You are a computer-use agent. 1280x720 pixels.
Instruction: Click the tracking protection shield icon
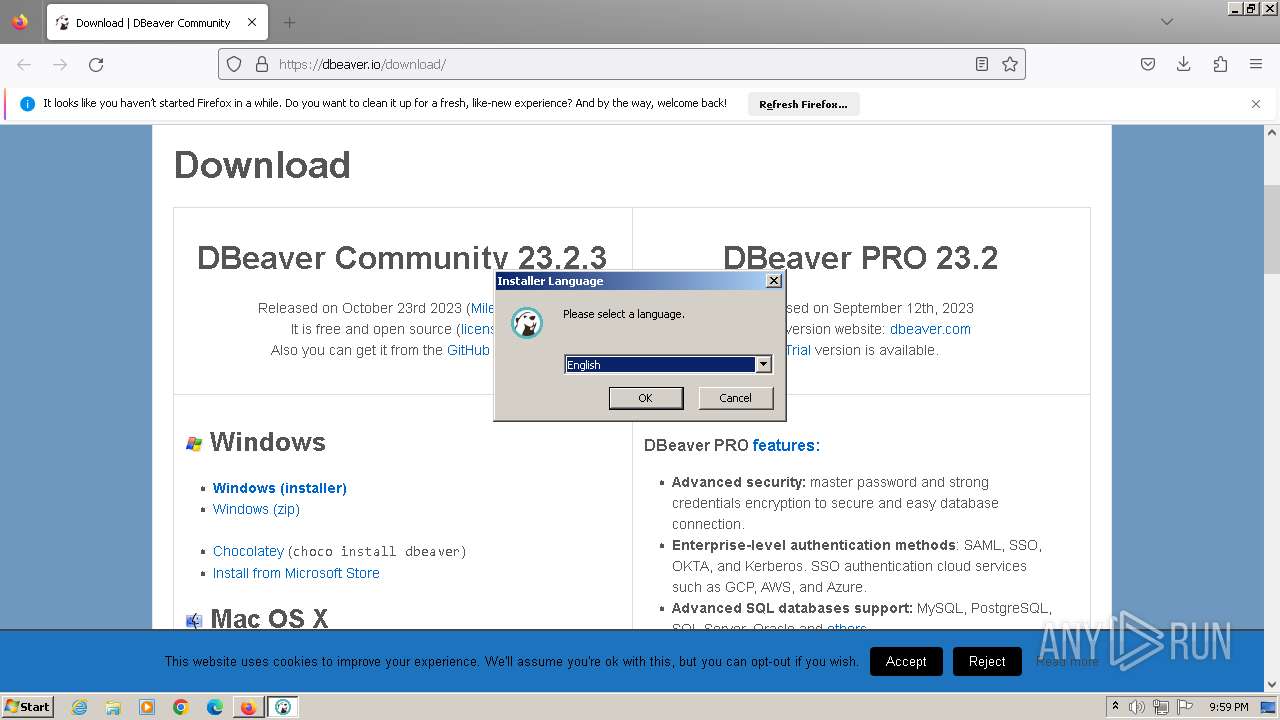[x=234, y=64]
